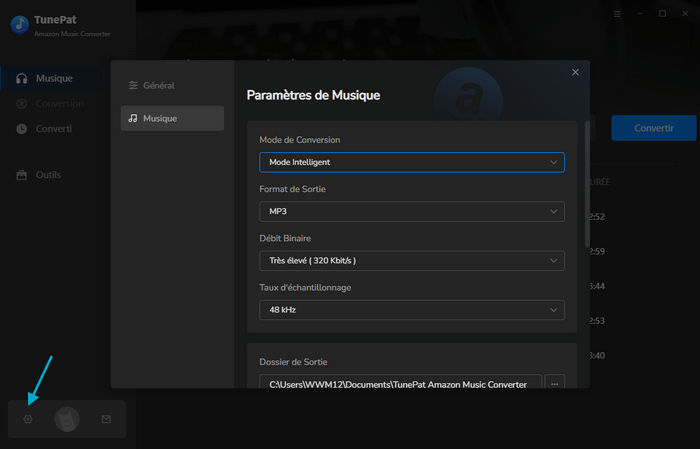This screenshot has height=449, width=700.
Task: Click the settings dialog scrollbar
Action: coord(587,184)
